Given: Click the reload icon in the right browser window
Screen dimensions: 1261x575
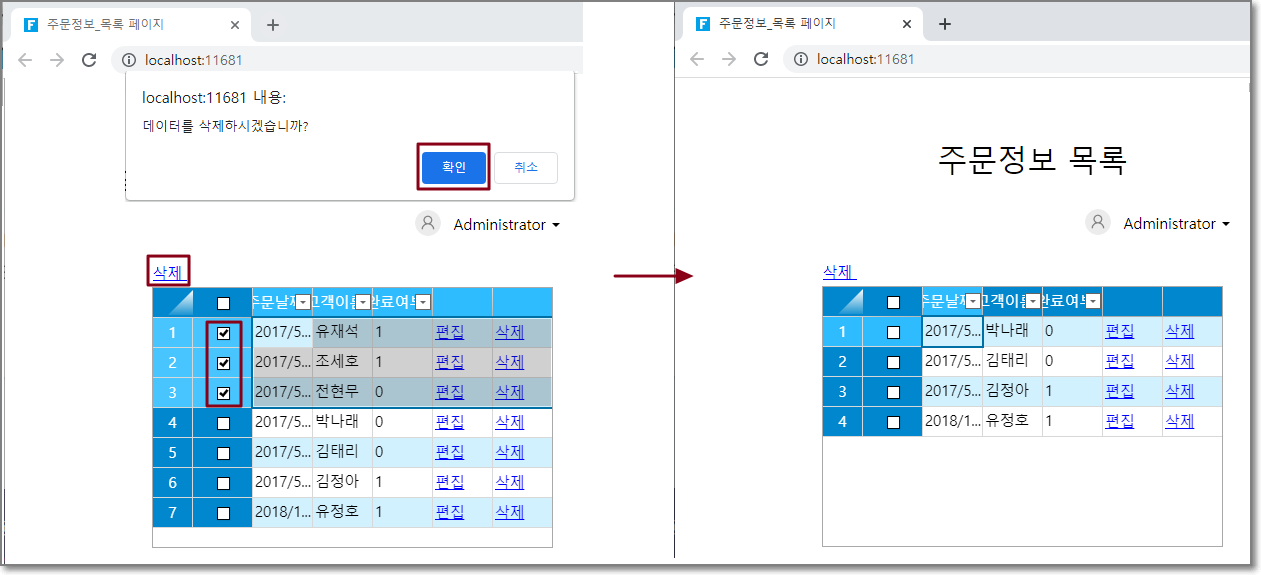Looking at the screenshot, I should [761, 59].
